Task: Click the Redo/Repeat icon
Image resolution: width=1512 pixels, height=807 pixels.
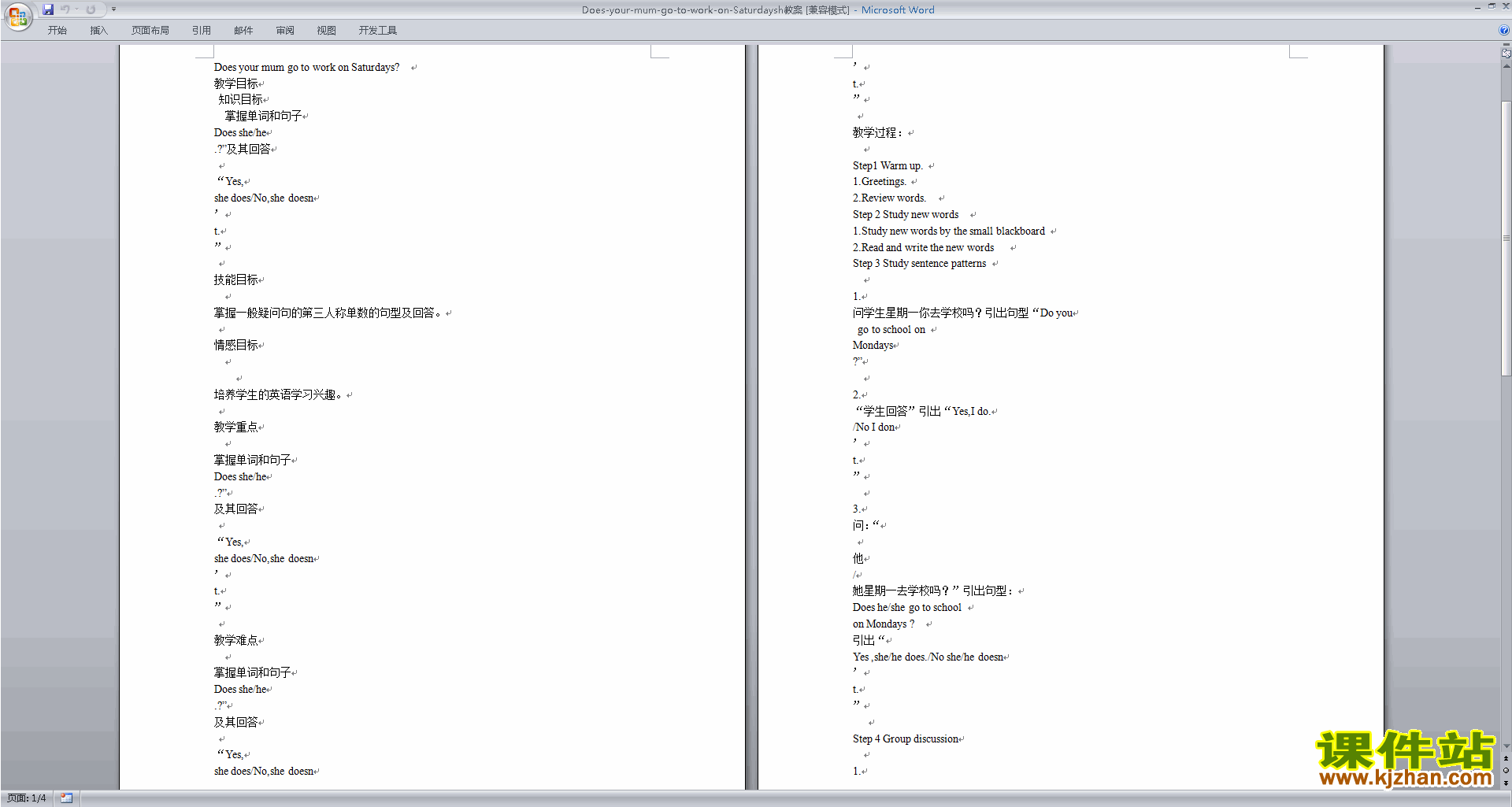Action: 91,9
